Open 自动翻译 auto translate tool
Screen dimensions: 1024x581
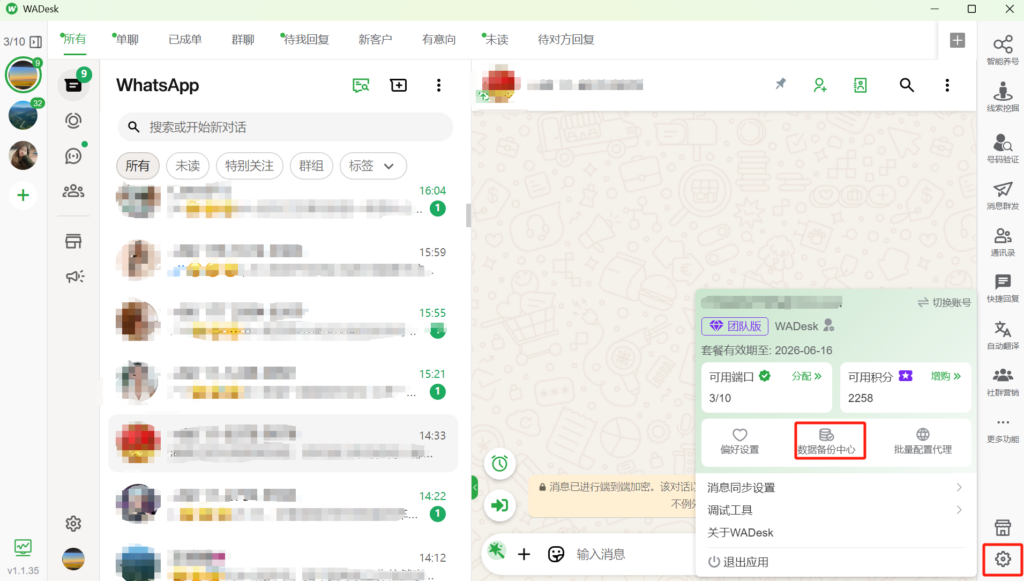coord(1002,335)
